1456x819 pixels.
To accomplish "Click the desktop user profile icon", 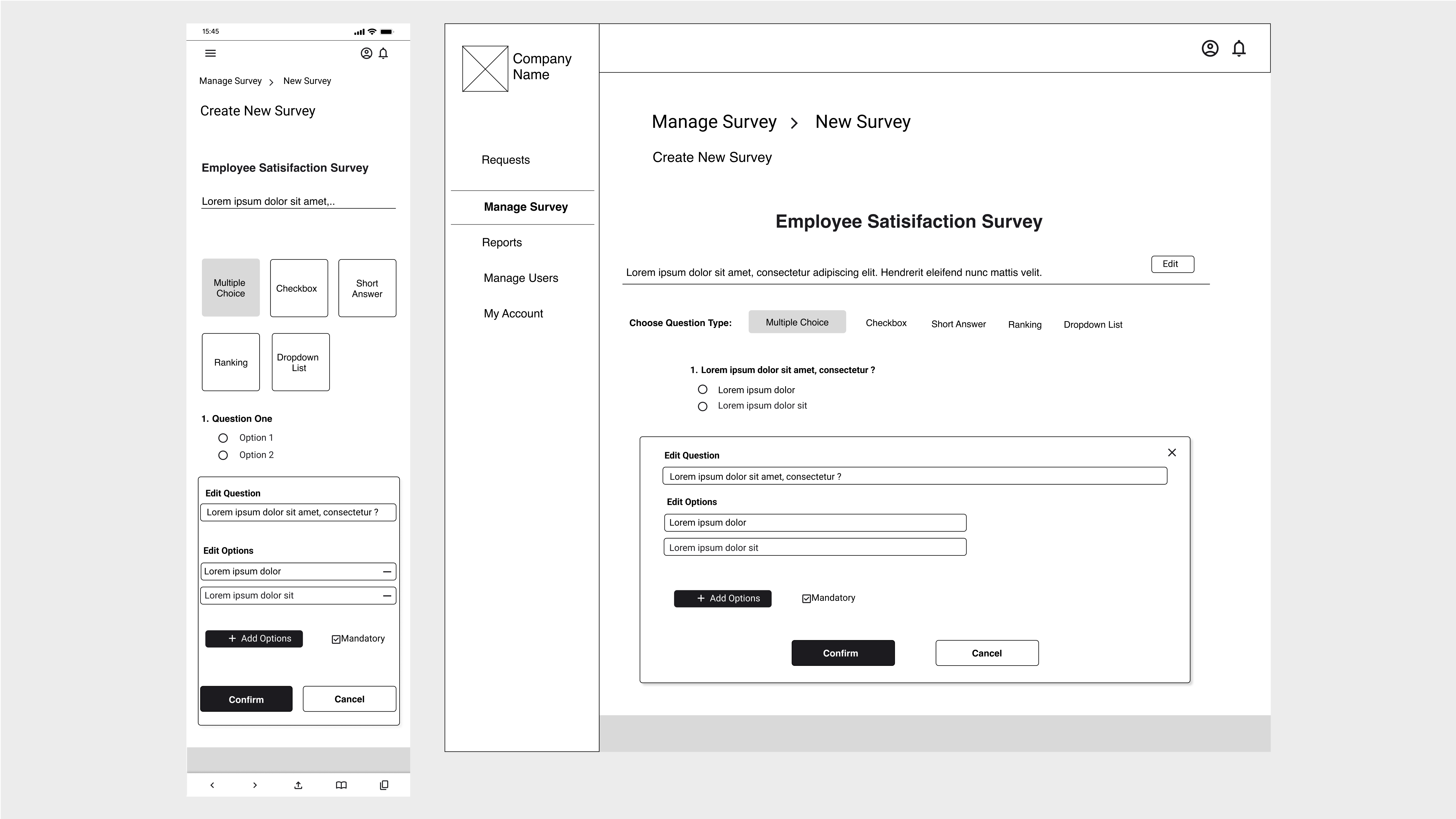I will (x=1210, y=49).
